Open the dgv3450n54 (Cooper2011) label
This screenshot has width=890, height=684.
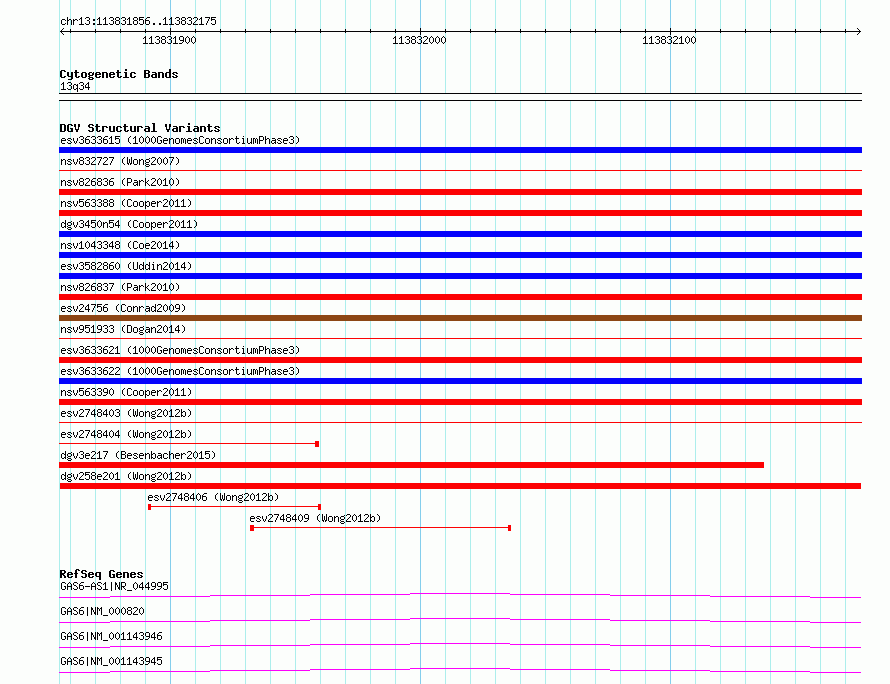coord(129,224)
